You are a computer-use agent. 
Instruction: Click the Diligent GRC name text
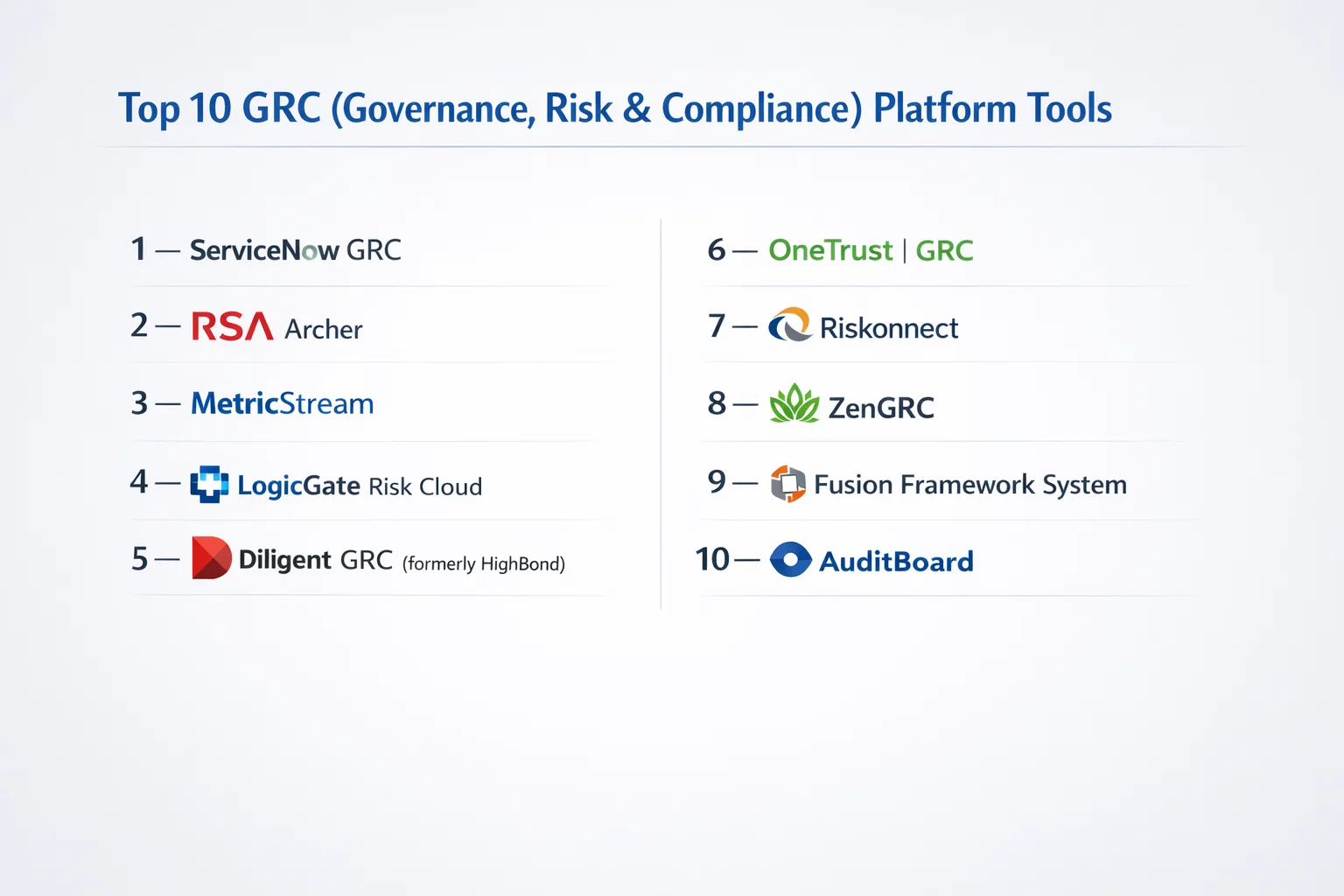(x=315, y=560)
